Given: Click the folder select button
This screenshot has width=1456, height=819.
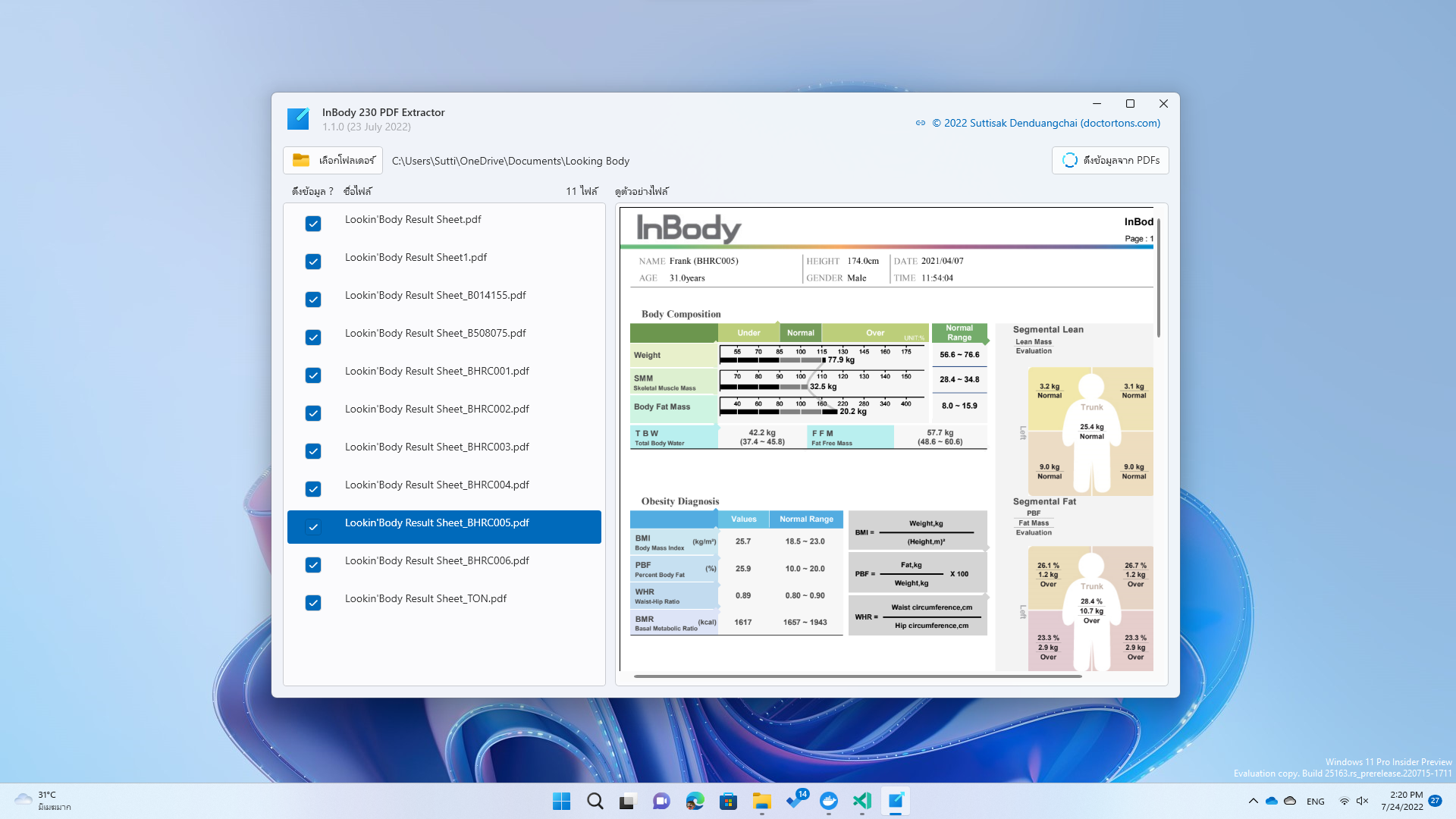Looking at the screenshot, I should point(334,160).
